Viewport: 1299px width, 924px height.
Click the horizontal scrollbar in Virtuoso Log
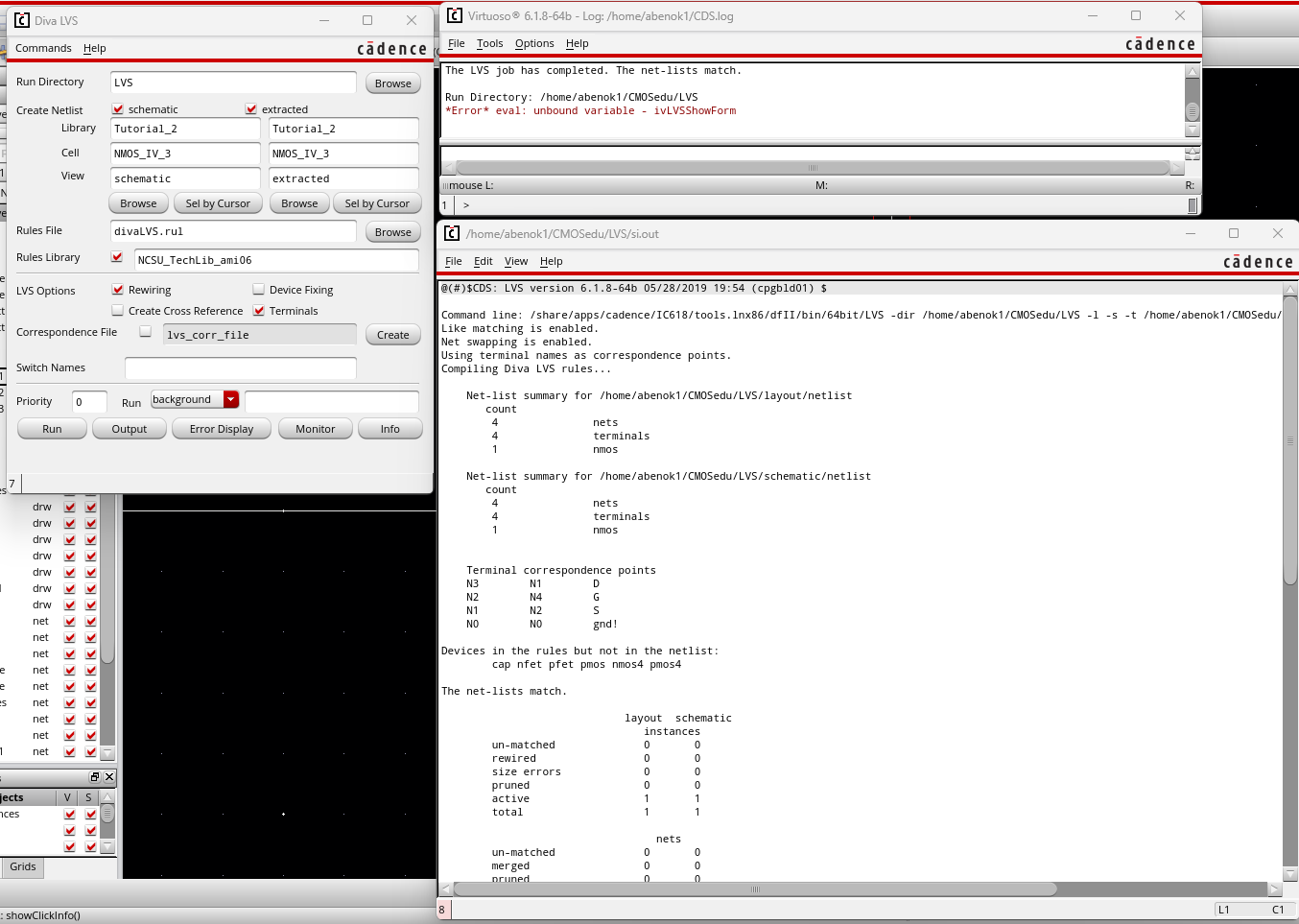[x=813, y=168]
